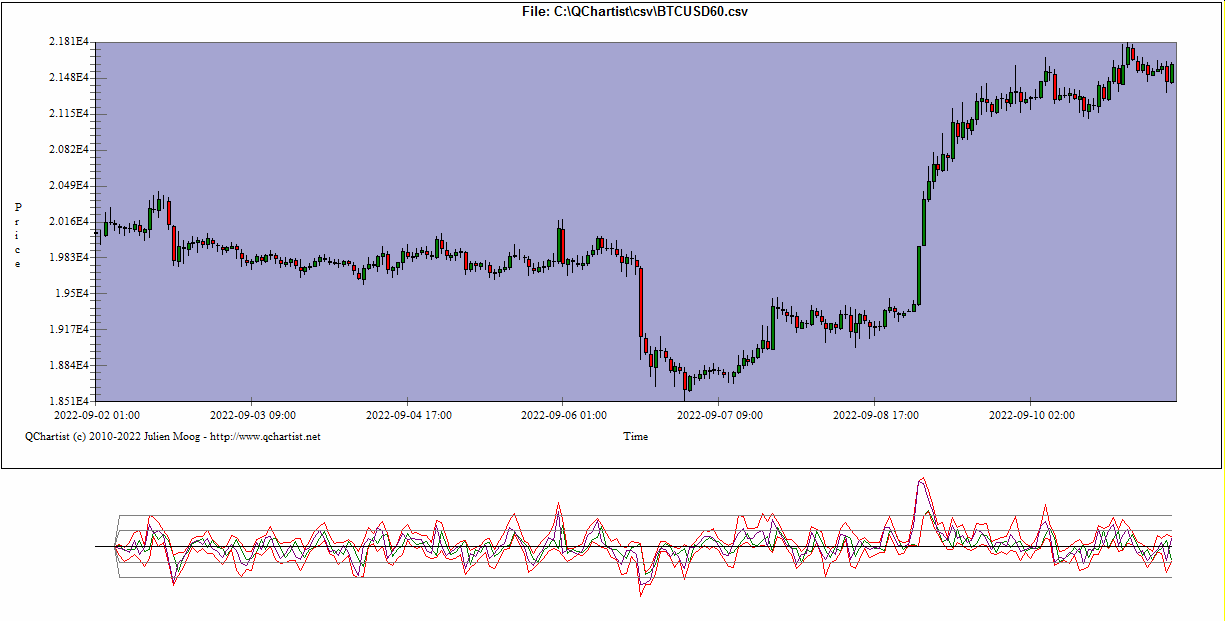The height and width of the screenshot is (621, 1225).
Task: Choose the 2022-09-07 09:00 time label
Action: click(x=720, y=414)
